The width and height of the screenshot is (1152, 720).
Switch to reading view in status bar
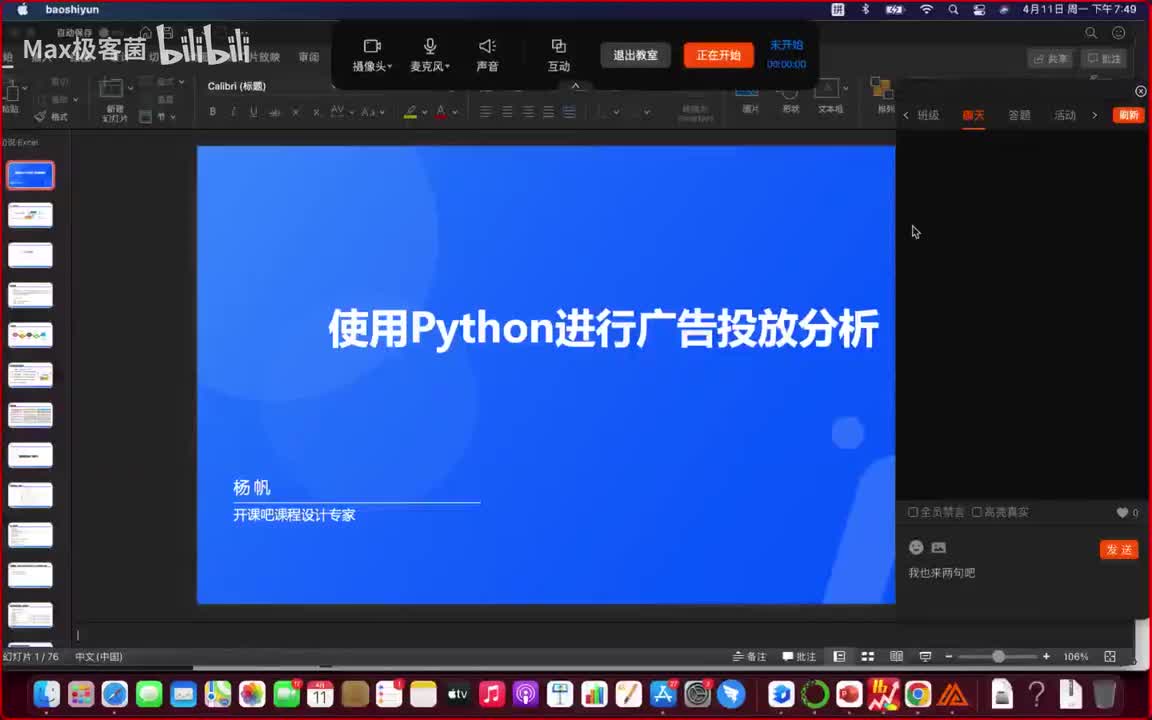point(896,656)
